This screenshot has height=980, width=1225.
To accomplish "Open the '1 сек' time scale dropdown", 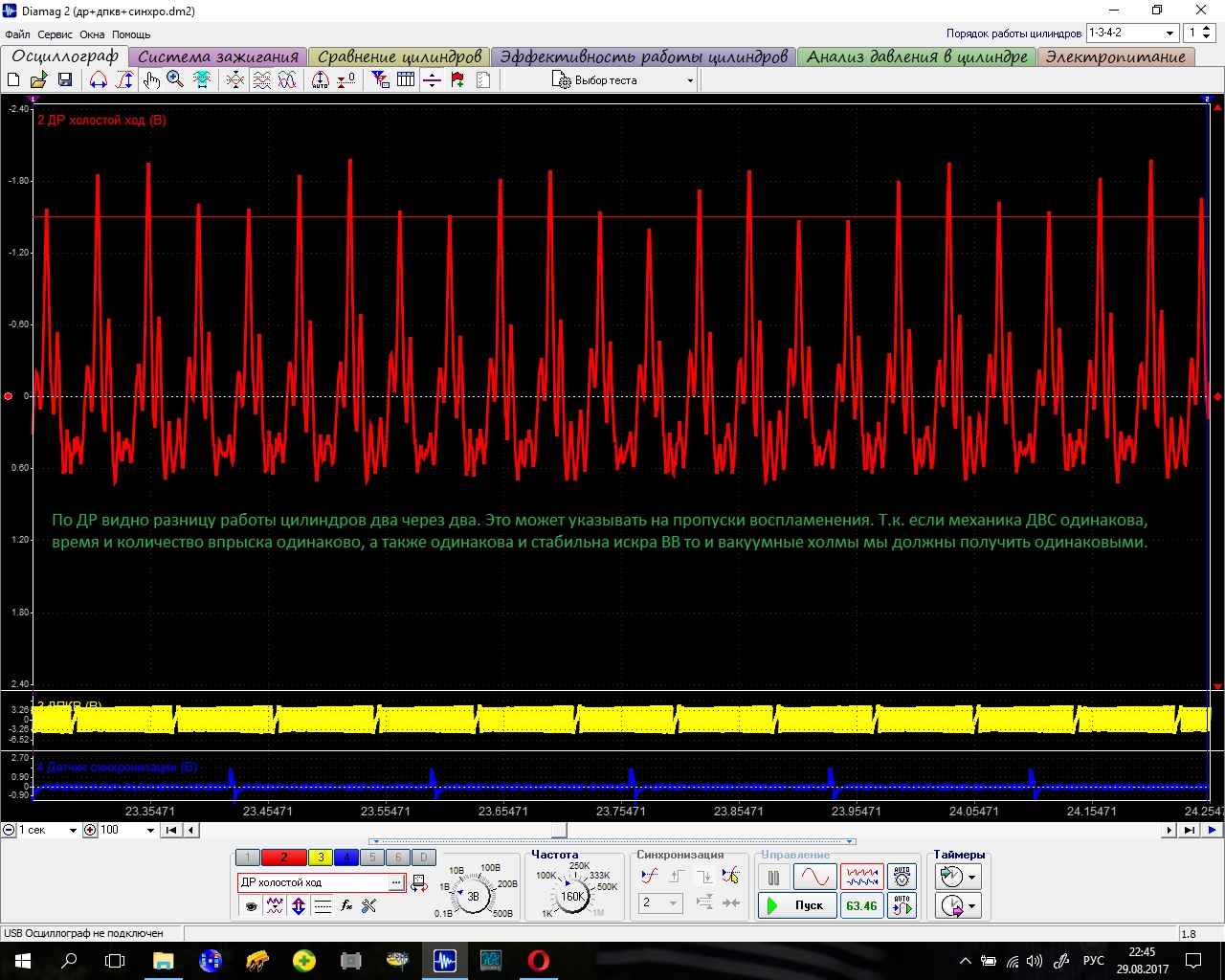I will 48,830.
